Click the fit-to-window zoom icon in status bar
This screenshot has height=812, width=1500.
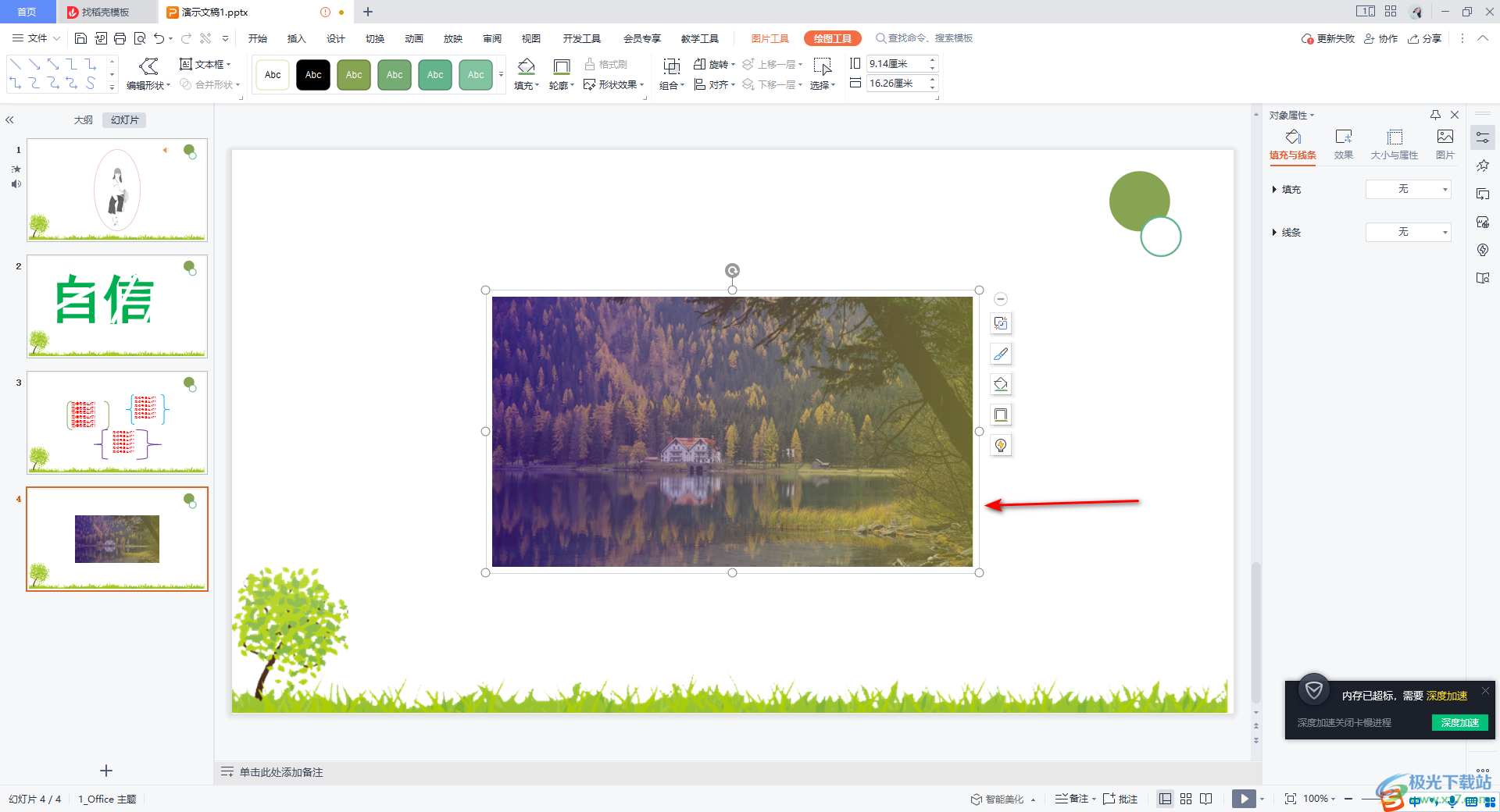coord(1291,799)
